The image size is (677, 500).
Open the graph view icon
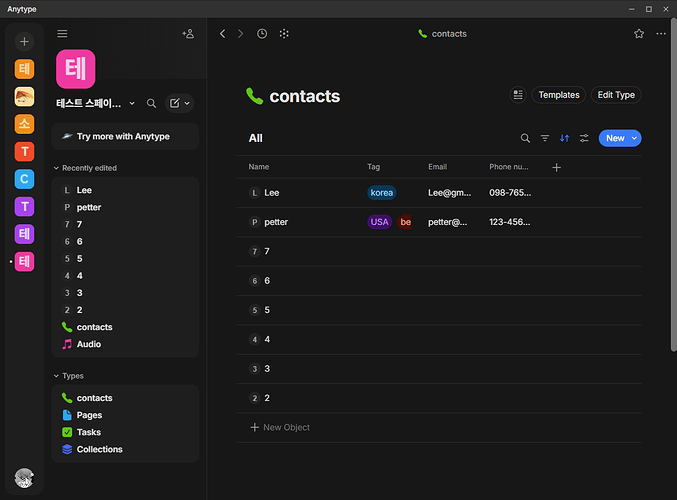point(284,34)
